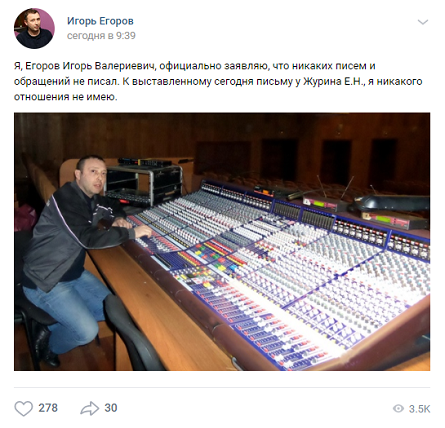
Task: Click the rack equipment case in photo
Action: 144,182
